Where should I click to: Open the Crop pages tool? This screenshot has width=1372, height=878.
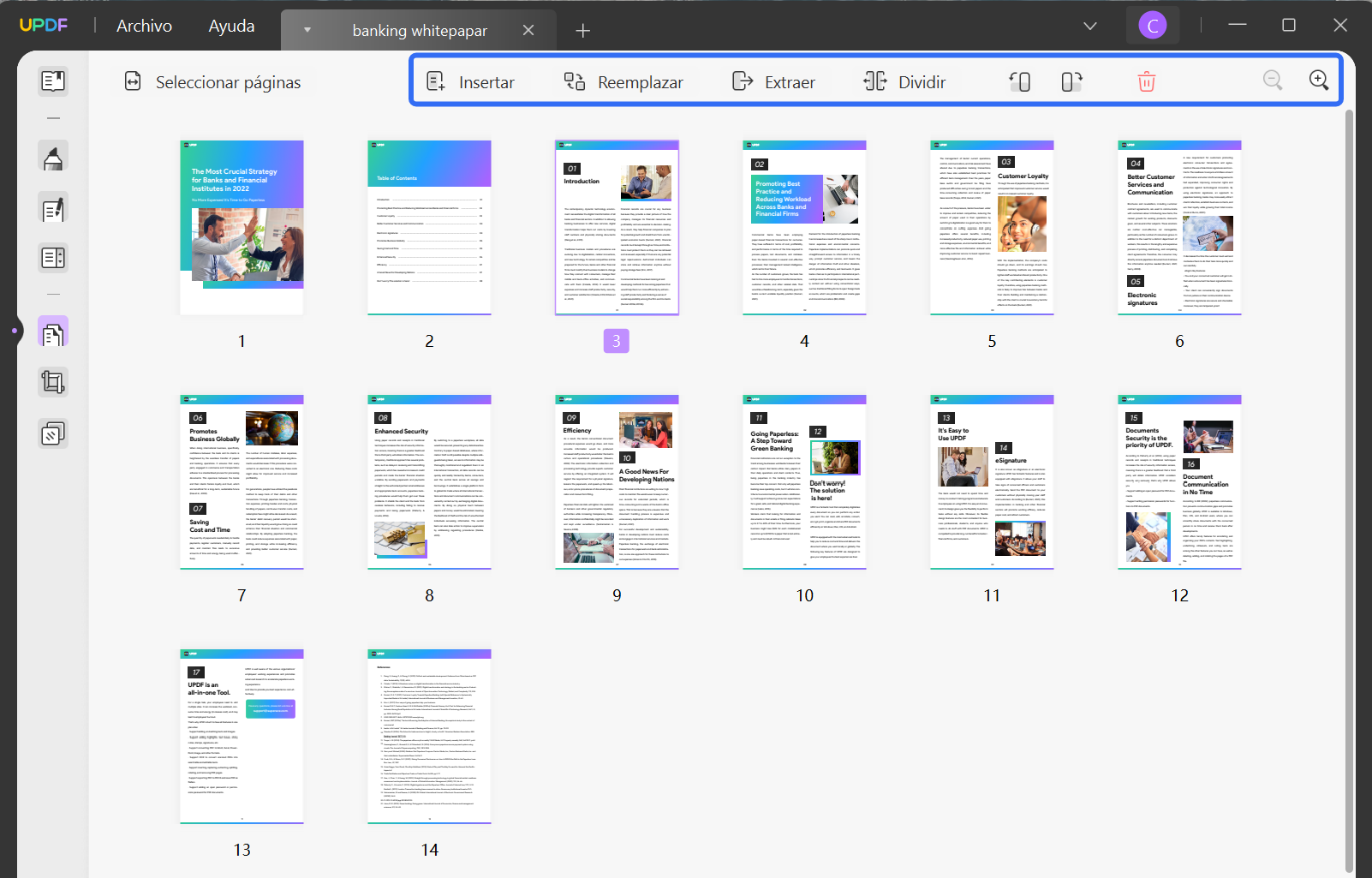click(53, 381)
